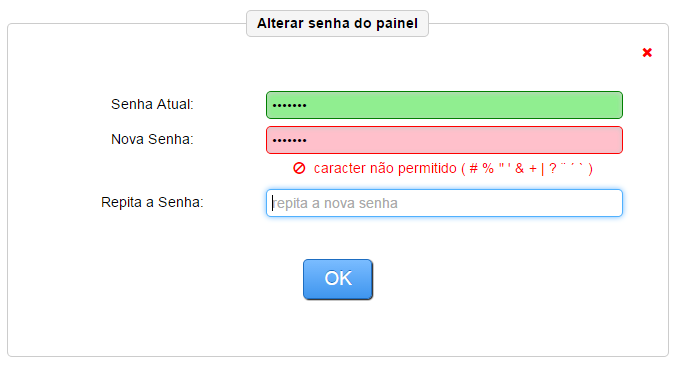This screenshot has height=366, width=676.
Task: Click the repita a nova senha placeholder text
Action: (335, 203)
